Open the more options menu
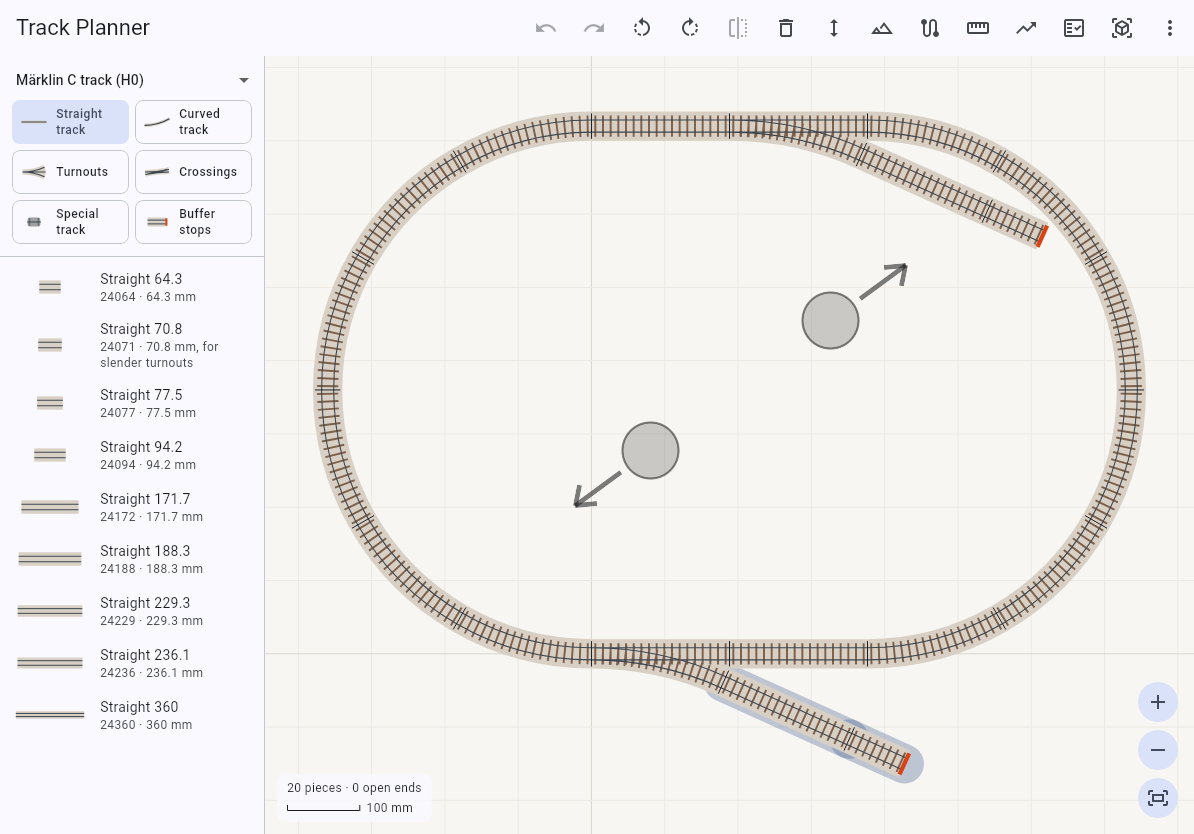Screen dimensions: 1194x834 tap(1170, 28)
